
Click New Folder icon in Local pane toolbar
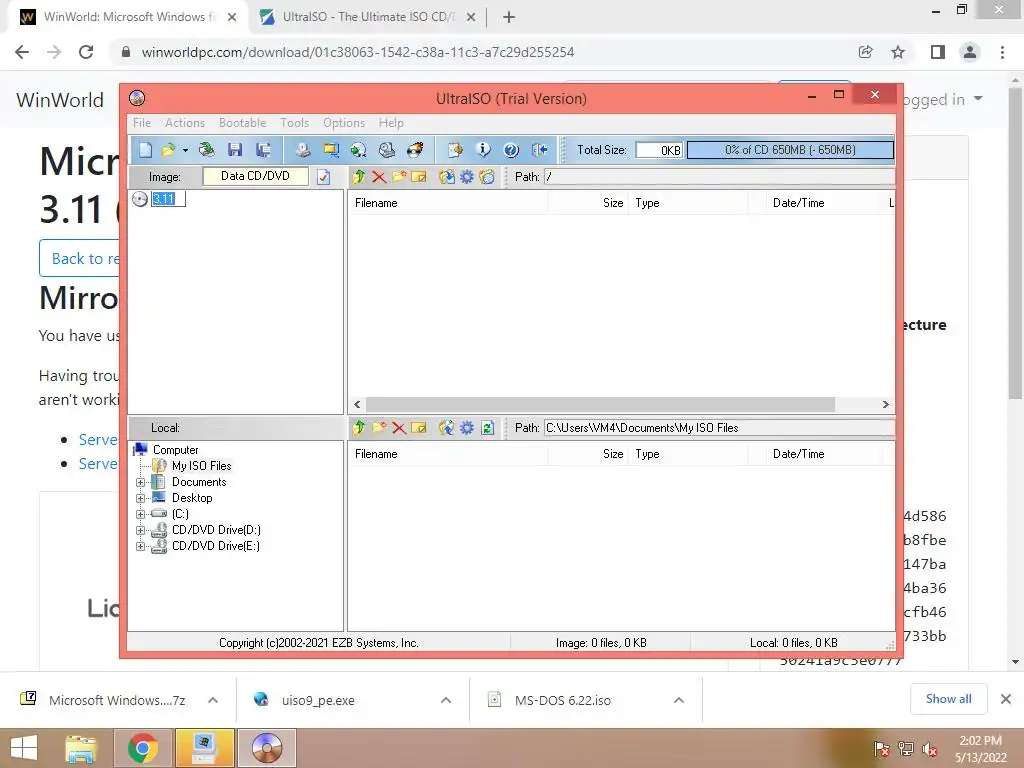(x=379, y=428)
